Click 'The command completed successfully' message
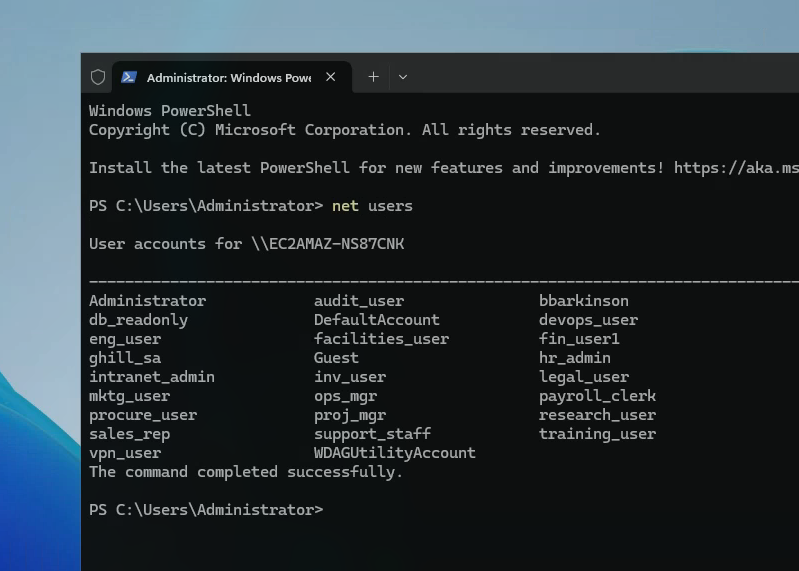 pos(246,472)
